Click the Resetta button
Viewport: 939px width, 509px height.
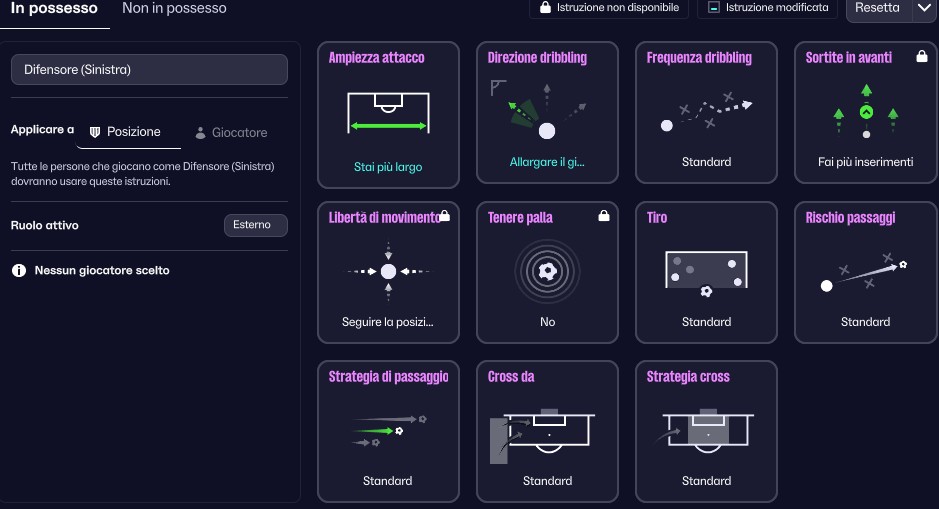(x=877, y=8)
